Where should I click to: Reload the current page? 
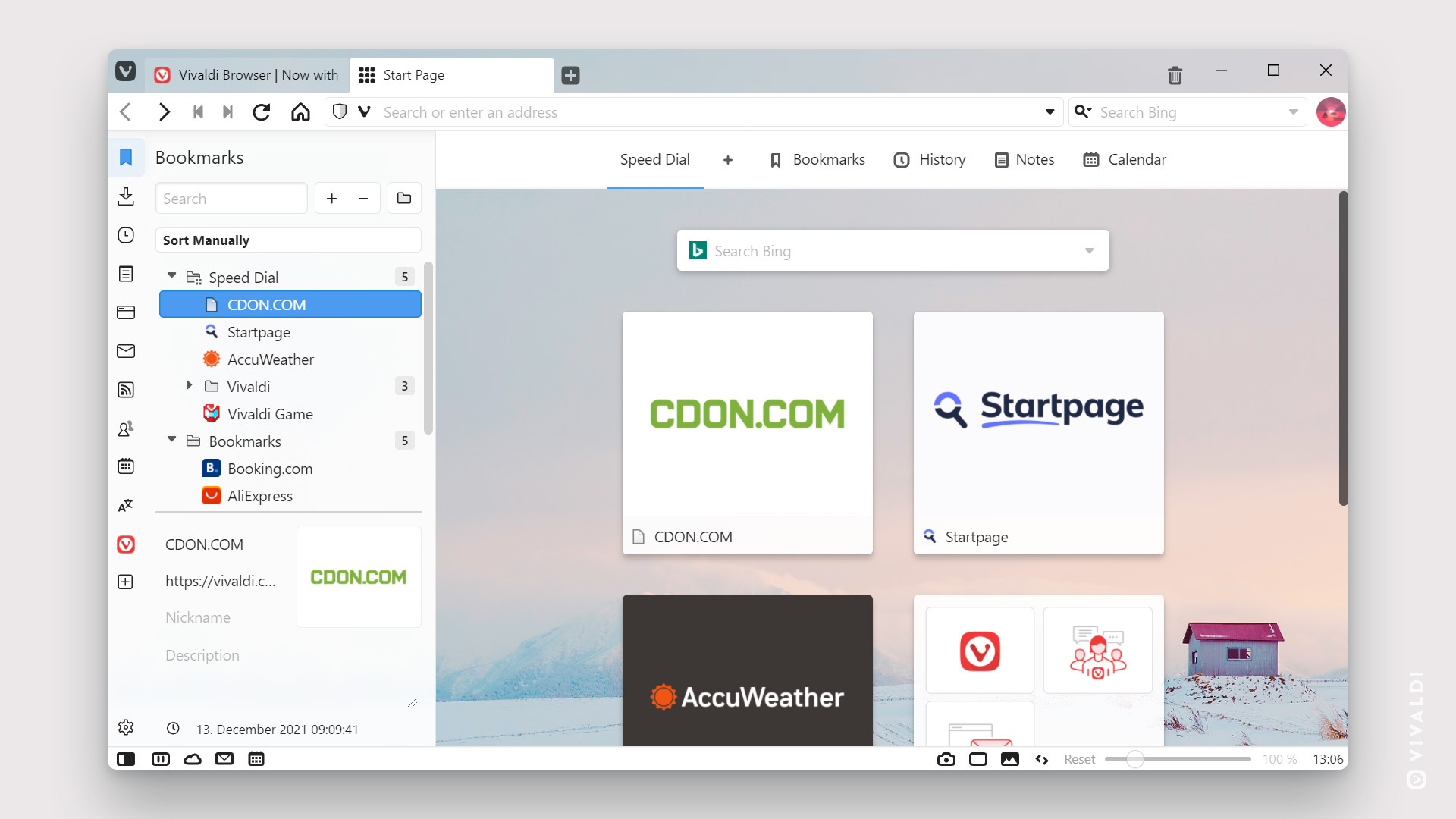click(x=262, y=112)
